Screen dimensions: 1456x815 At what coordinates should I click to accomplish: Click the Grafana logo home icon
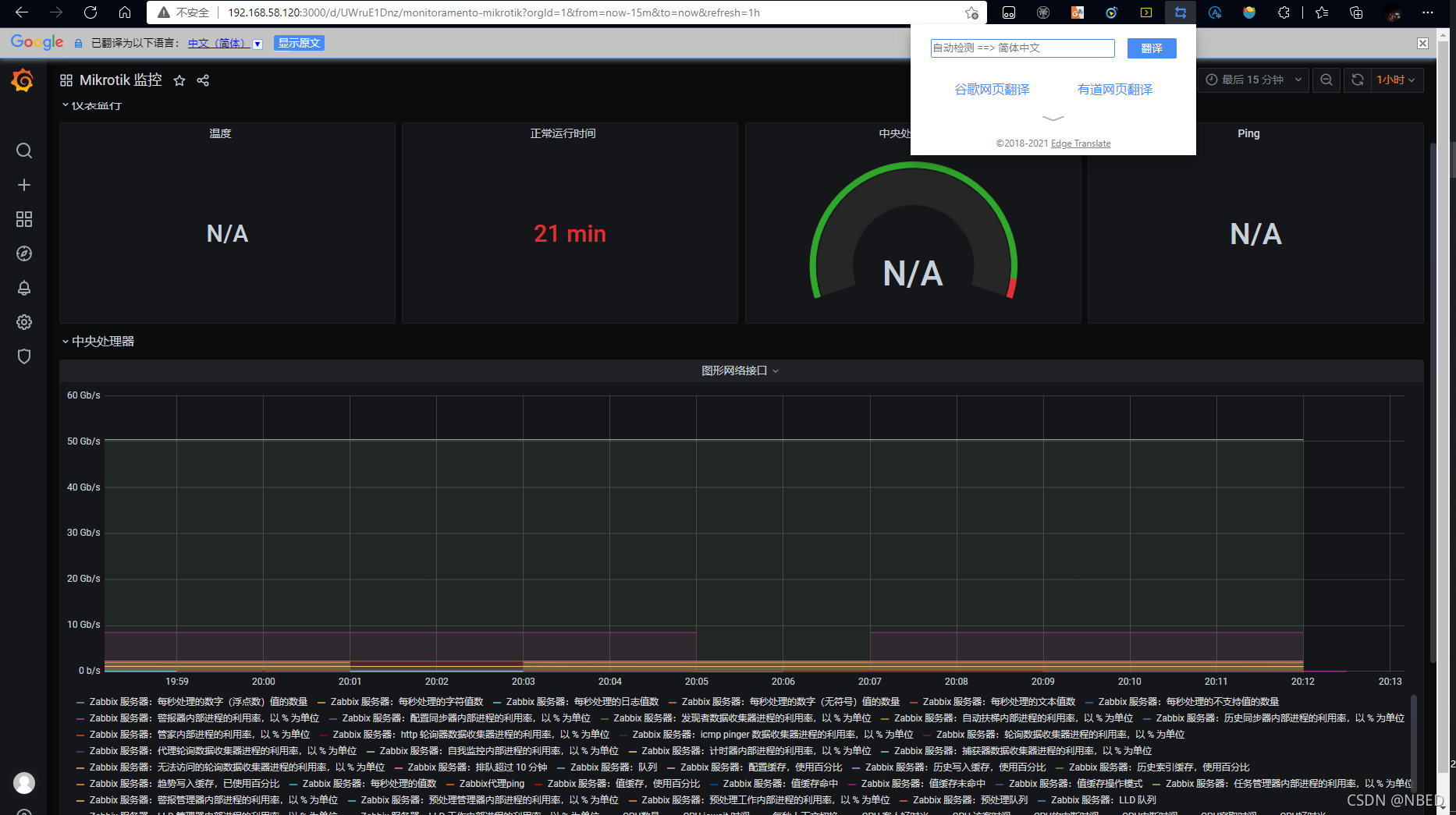point(23,80)
